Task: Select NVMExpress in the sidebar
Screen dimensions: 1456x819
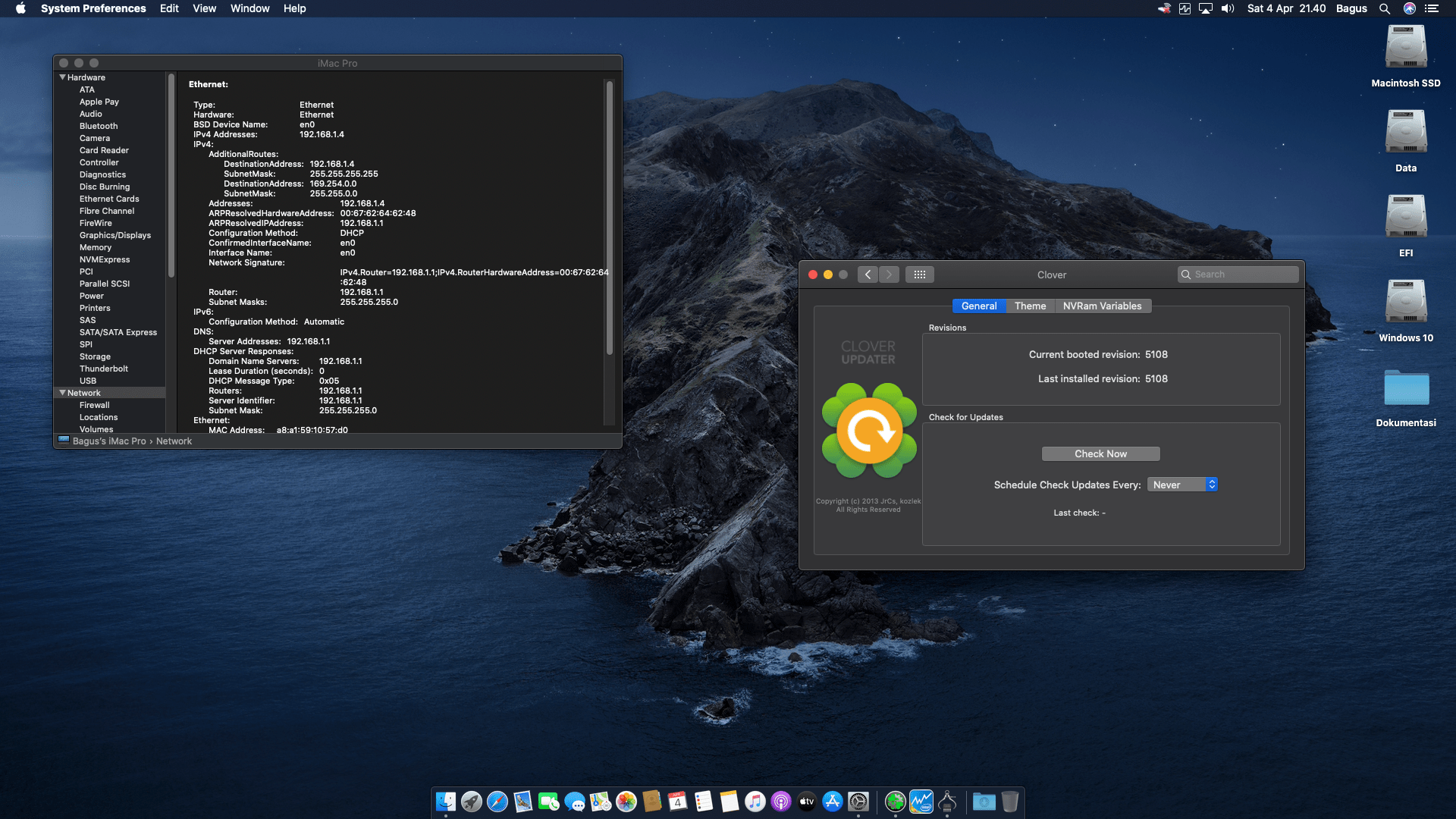Action: [105, 259]
